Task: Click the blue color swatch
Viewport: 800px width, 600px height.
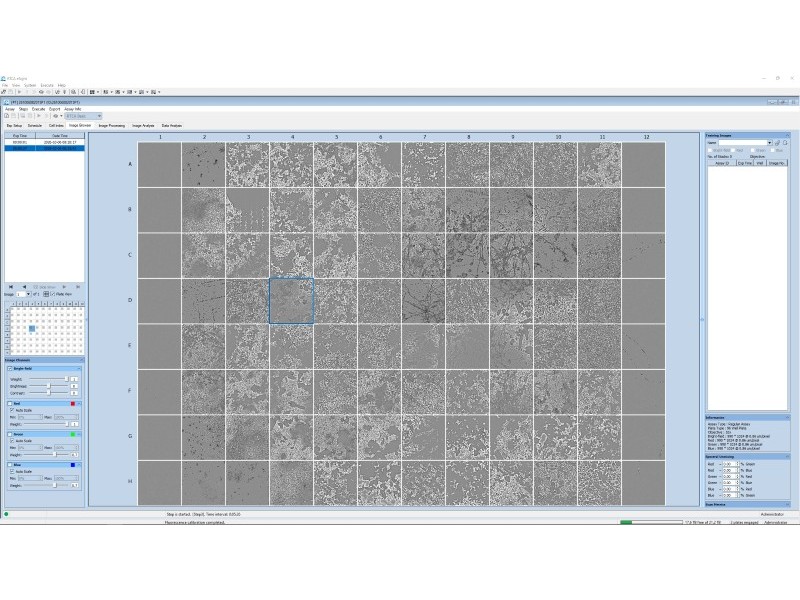Action: [x=72, y=465]
